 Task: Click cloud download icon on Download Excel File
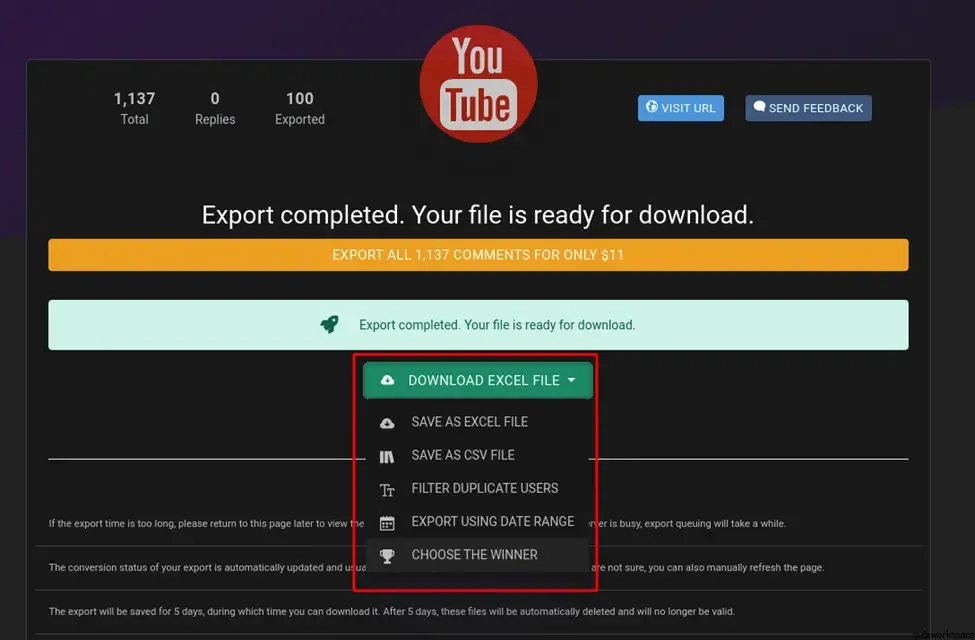387,380
